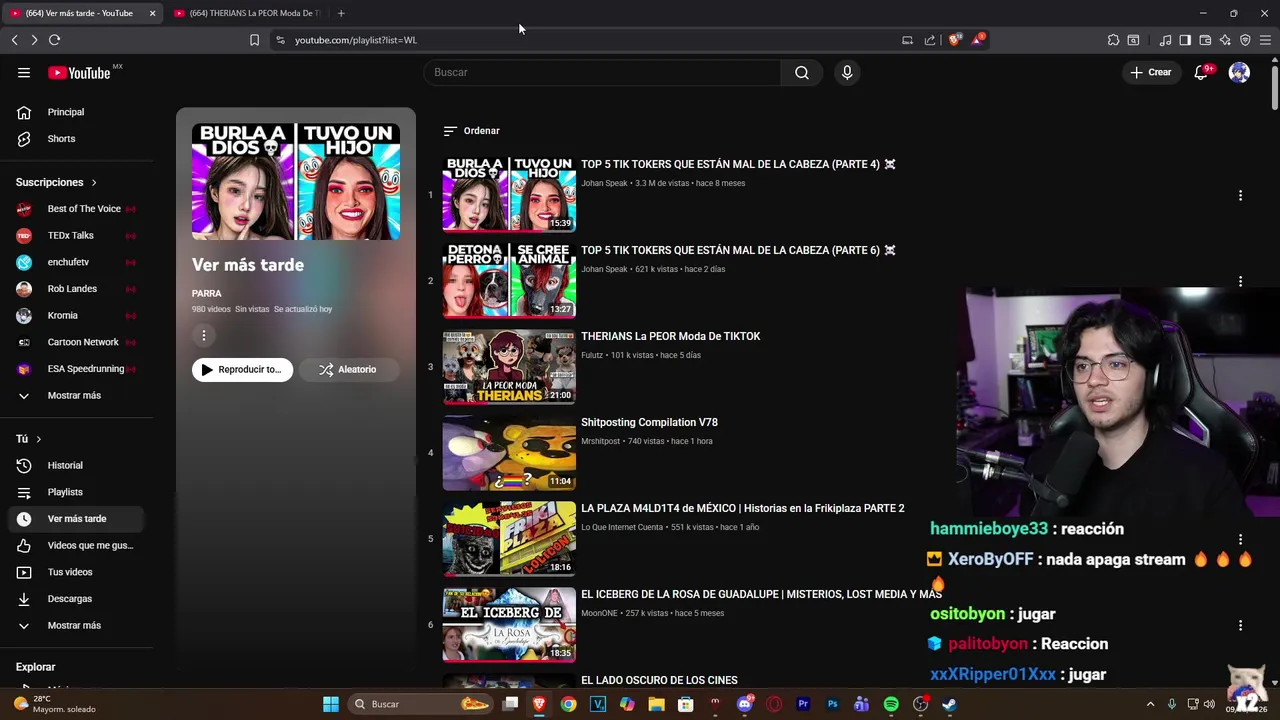
Task: Reload the current page
Action: (x=54, y=40)
